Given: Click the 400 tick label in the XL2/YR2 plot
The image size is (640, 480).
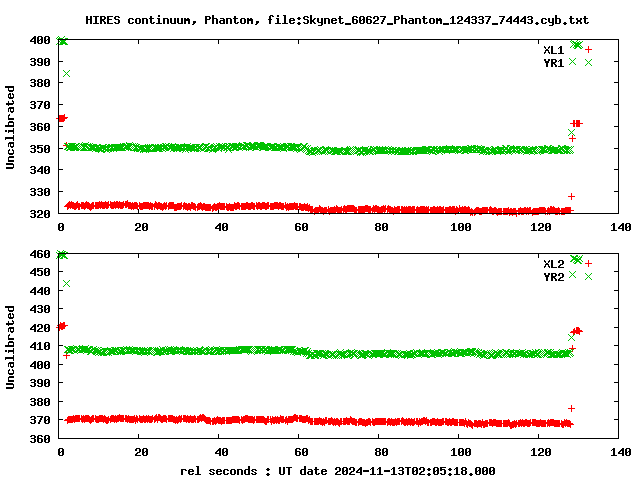Looking at the screenshot, I should 40,364.
